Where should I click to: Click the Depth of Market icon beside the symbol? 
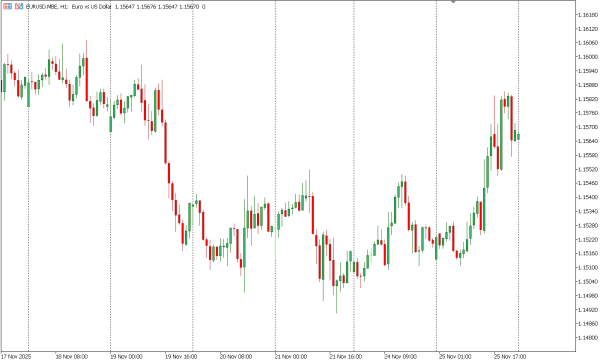(x=19, y=7)
